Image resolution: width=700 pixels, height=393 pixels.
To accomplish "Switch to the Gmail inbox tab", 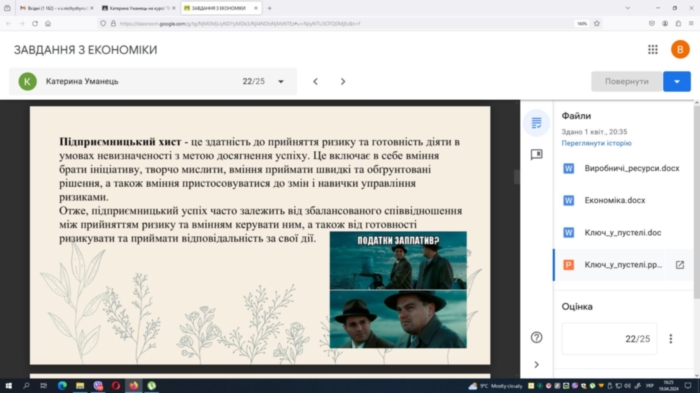I will 54,8.
